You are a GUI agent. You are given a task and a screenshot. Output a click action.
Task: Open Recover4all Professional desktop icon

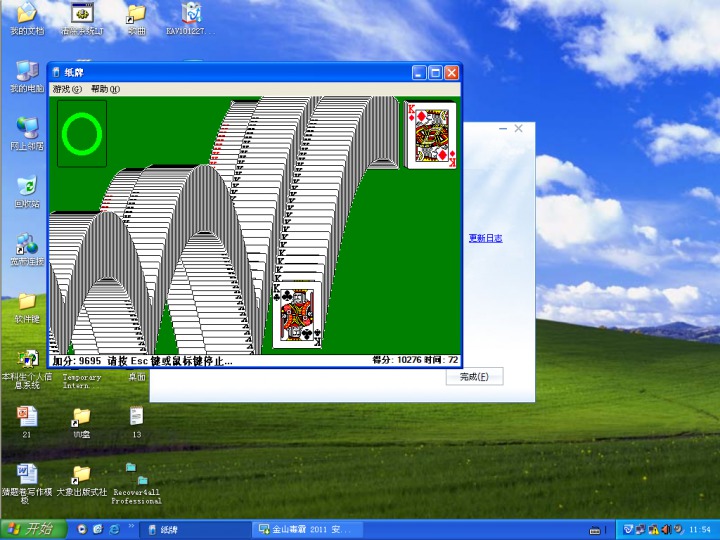(x=136, y=484)
